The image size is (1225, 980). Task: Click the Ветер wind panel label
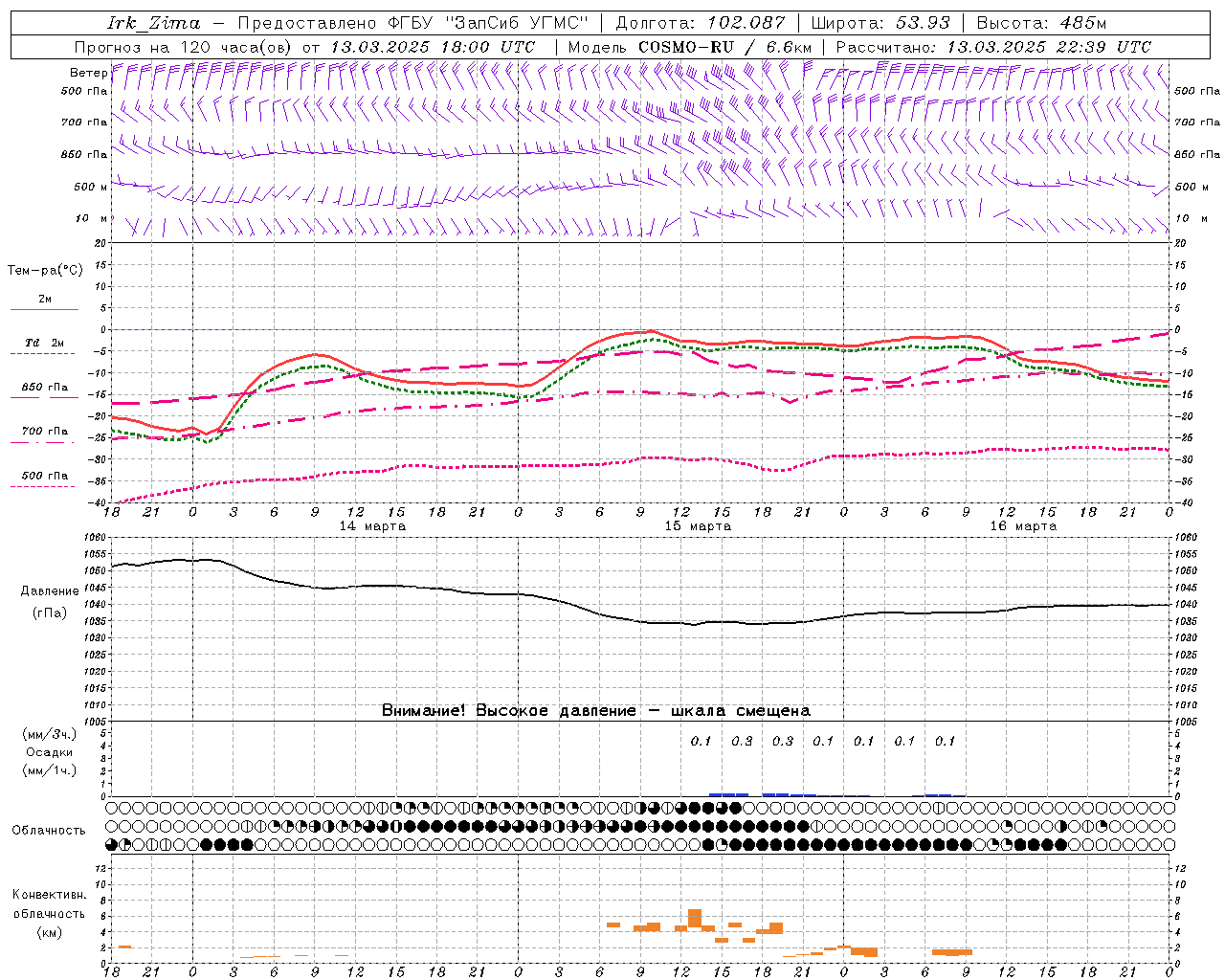click(88, 73)
